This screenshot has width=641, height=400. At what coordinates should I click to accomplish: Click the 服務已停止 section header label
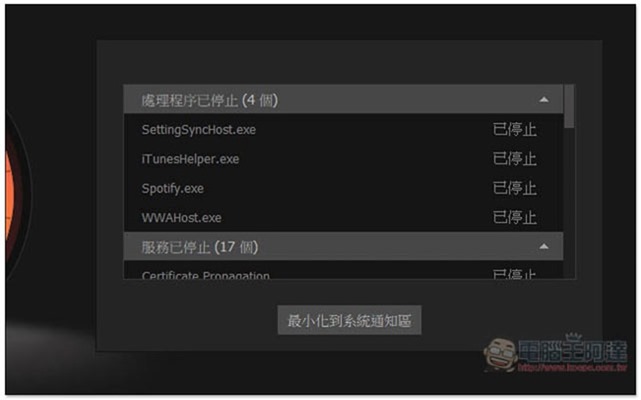pos(199,247)
